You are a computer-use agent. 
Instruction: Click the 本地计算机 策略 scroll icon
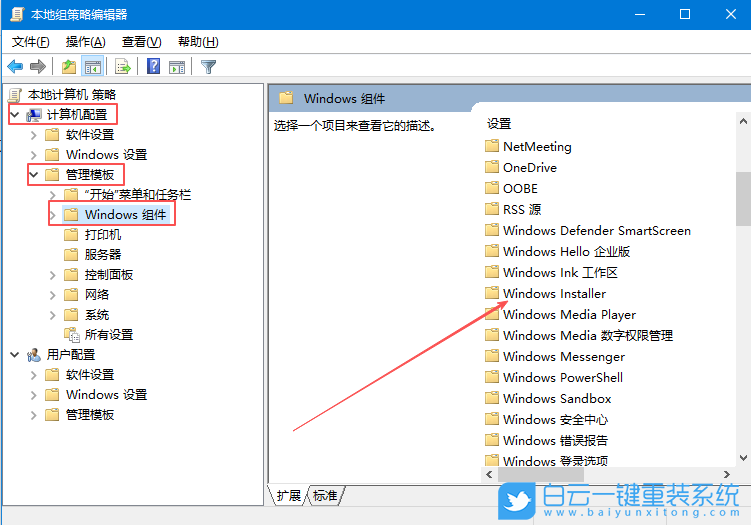tap(14, 95)
